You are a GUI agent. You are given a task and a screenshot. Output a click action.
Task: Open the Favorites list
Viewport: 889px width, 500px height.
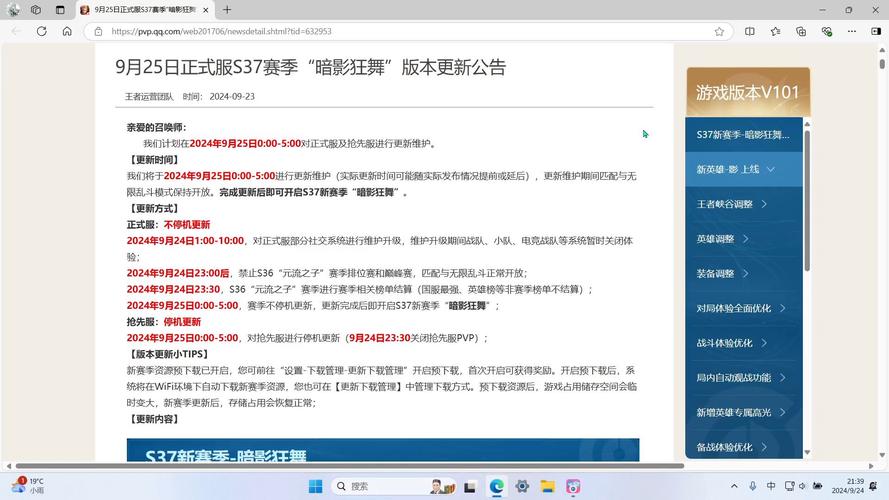(x=775, y=31)
